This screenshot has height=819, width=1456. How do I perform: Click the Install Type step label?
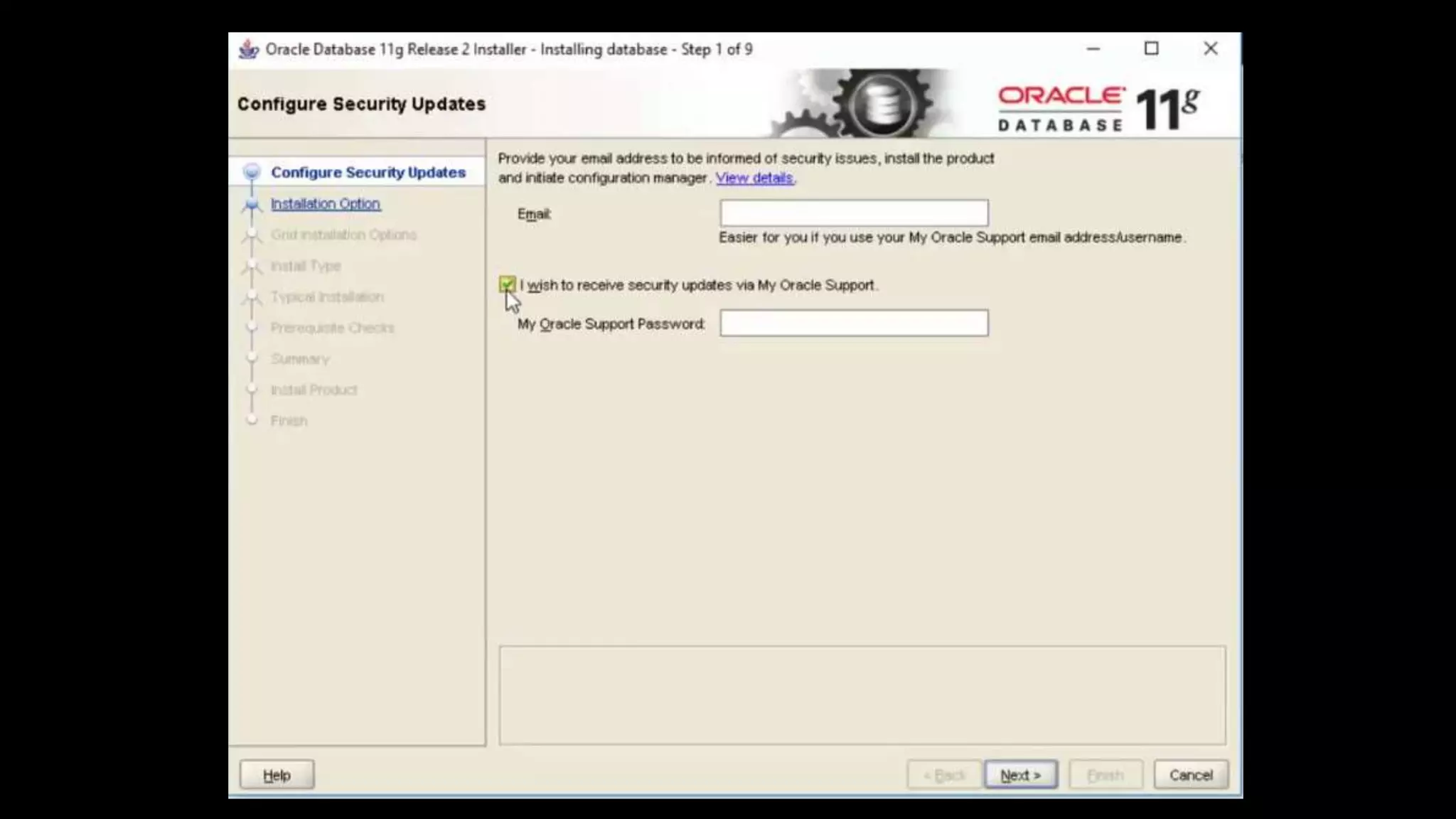(x=306, y=266)
